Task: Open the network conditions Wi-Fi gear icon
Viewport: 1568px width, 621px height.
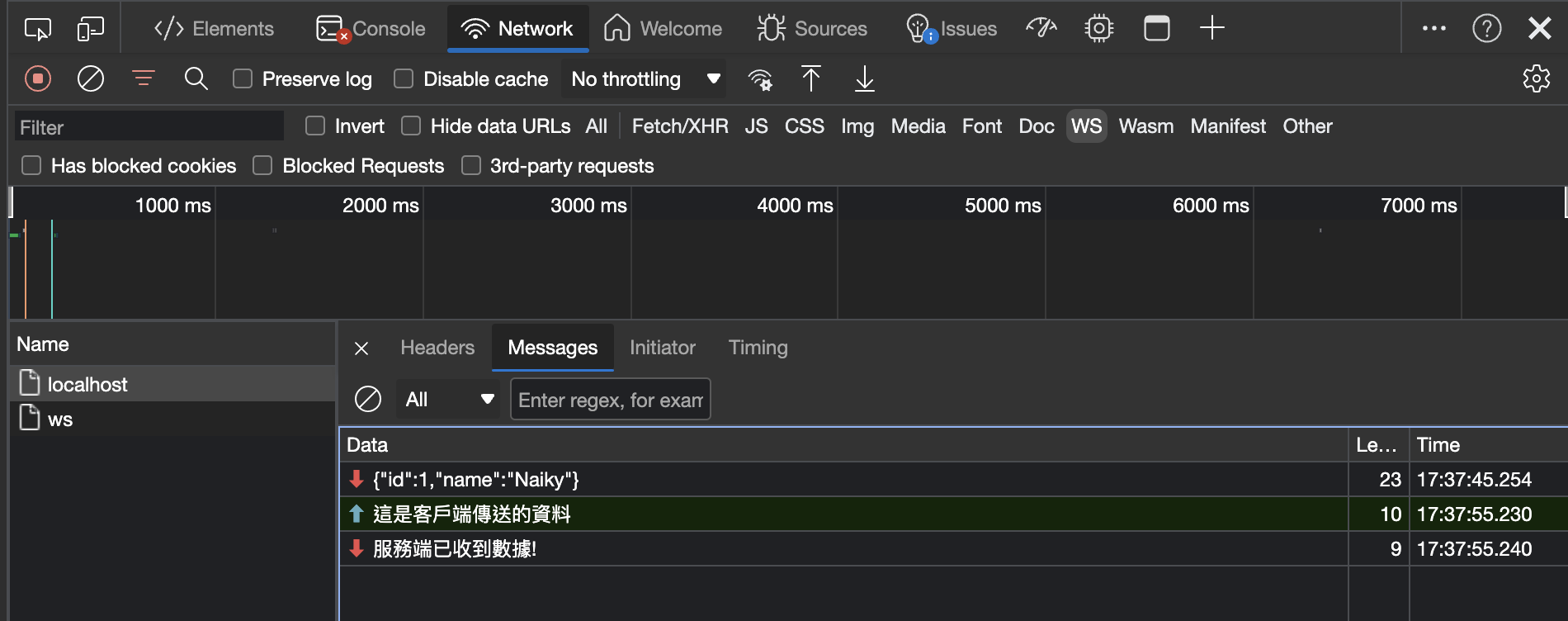Action: (760, 79)
